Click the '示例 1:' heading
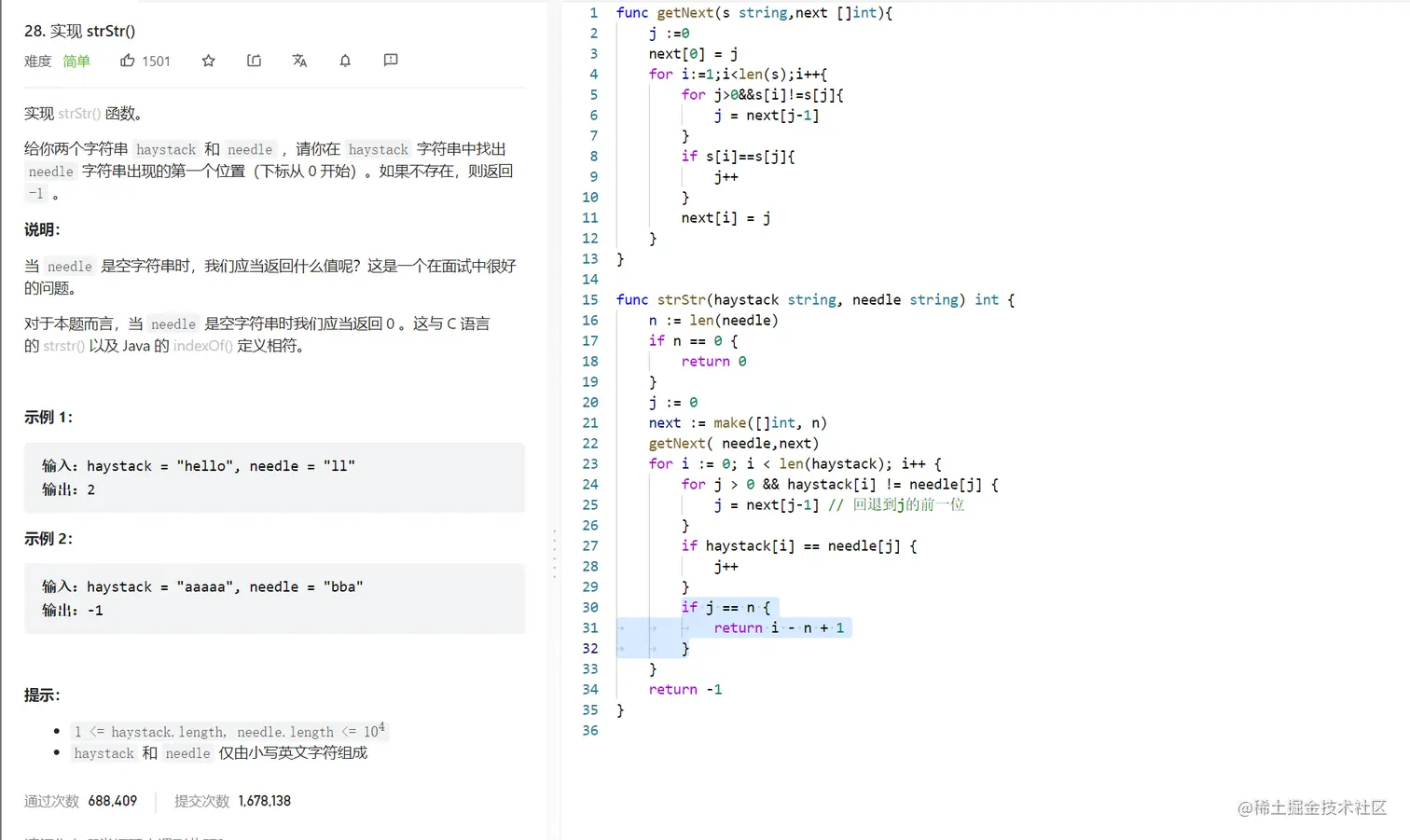 tap(48, 417)
